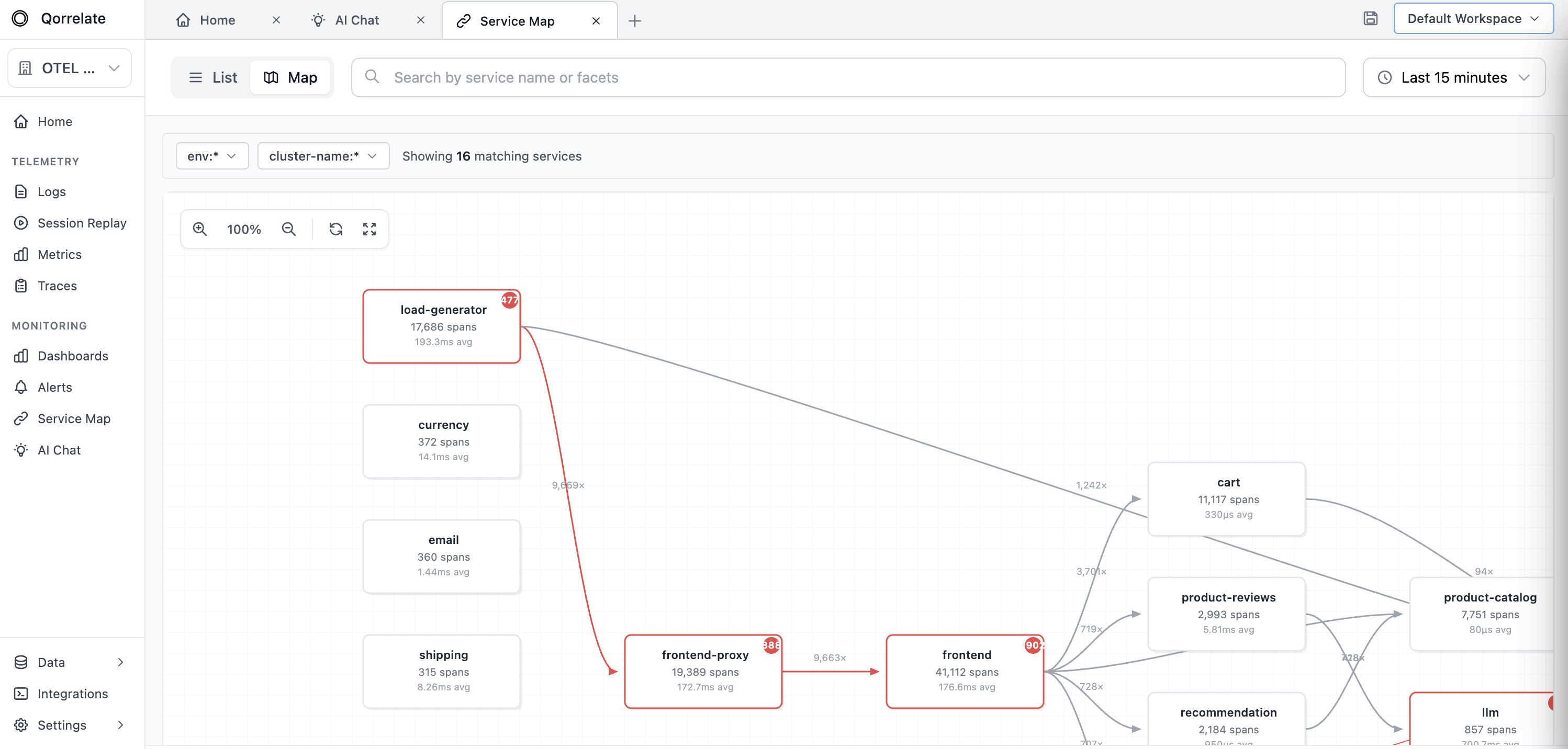The image size is (1568, 749).
Task: Select the Map view toggle
Action: (x=291, y=77)
